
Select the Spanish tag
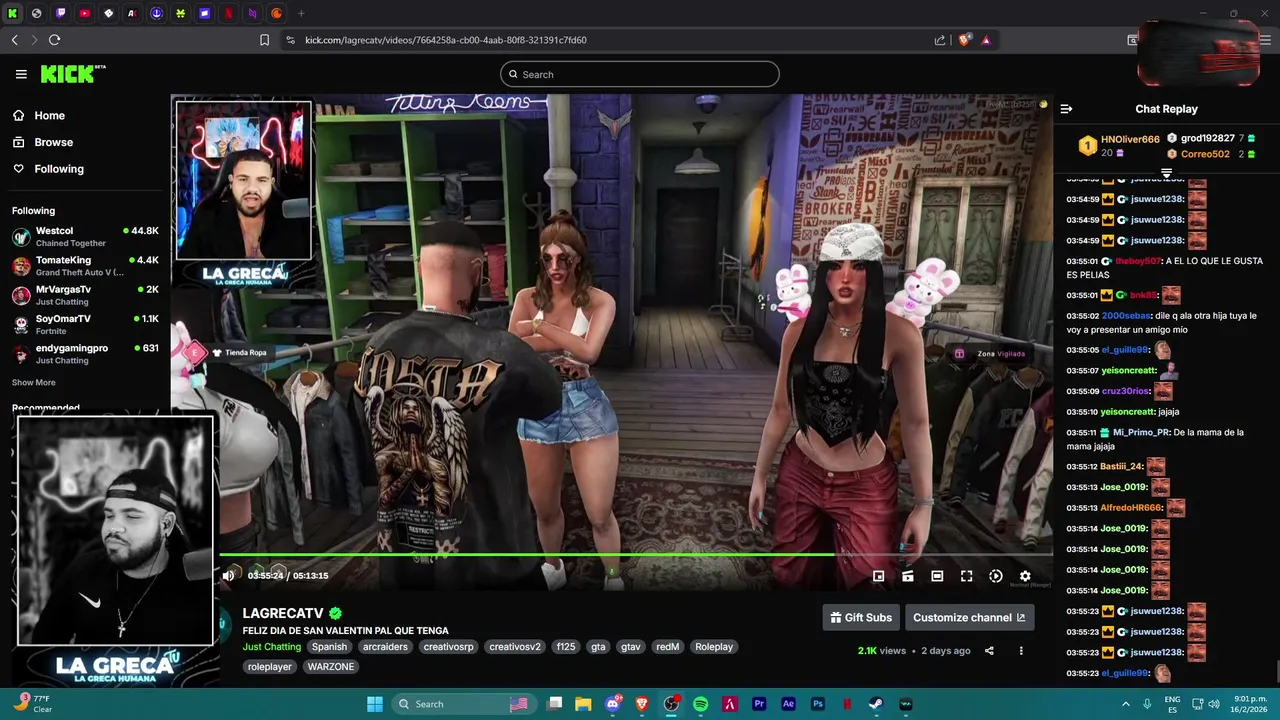coord(329,647)
